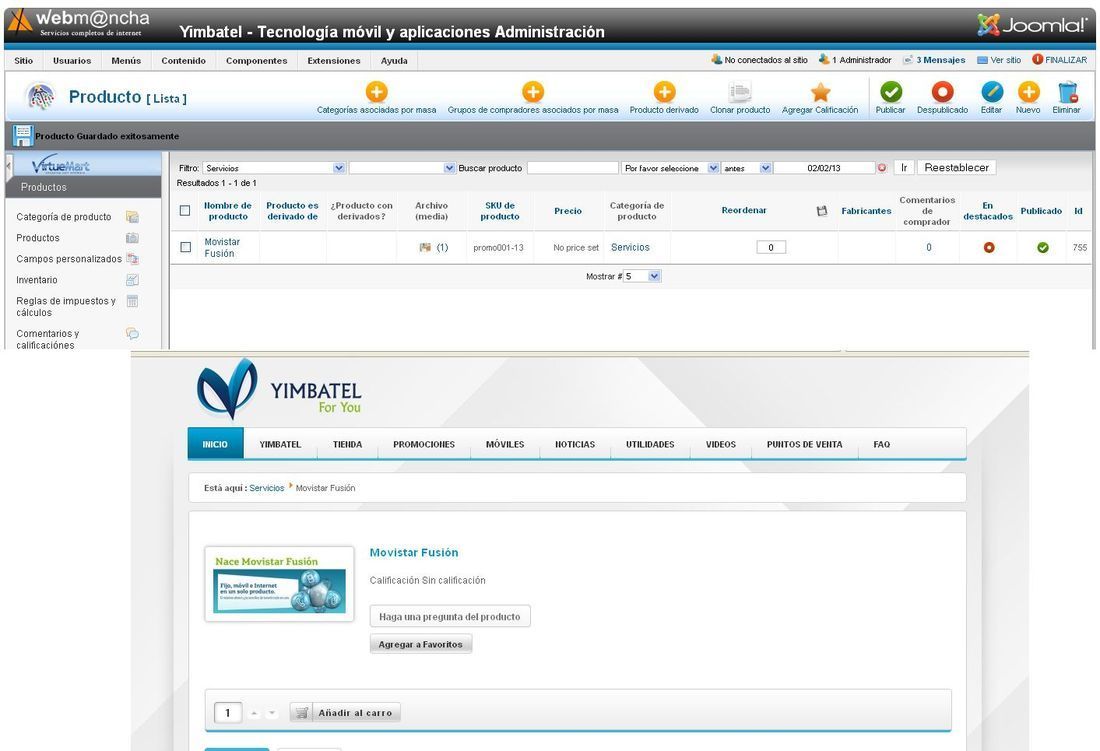Increase quantity with up stepper arrow
Screen dimensions: 1100x751
pyautogui.click(x=254, y=714)
